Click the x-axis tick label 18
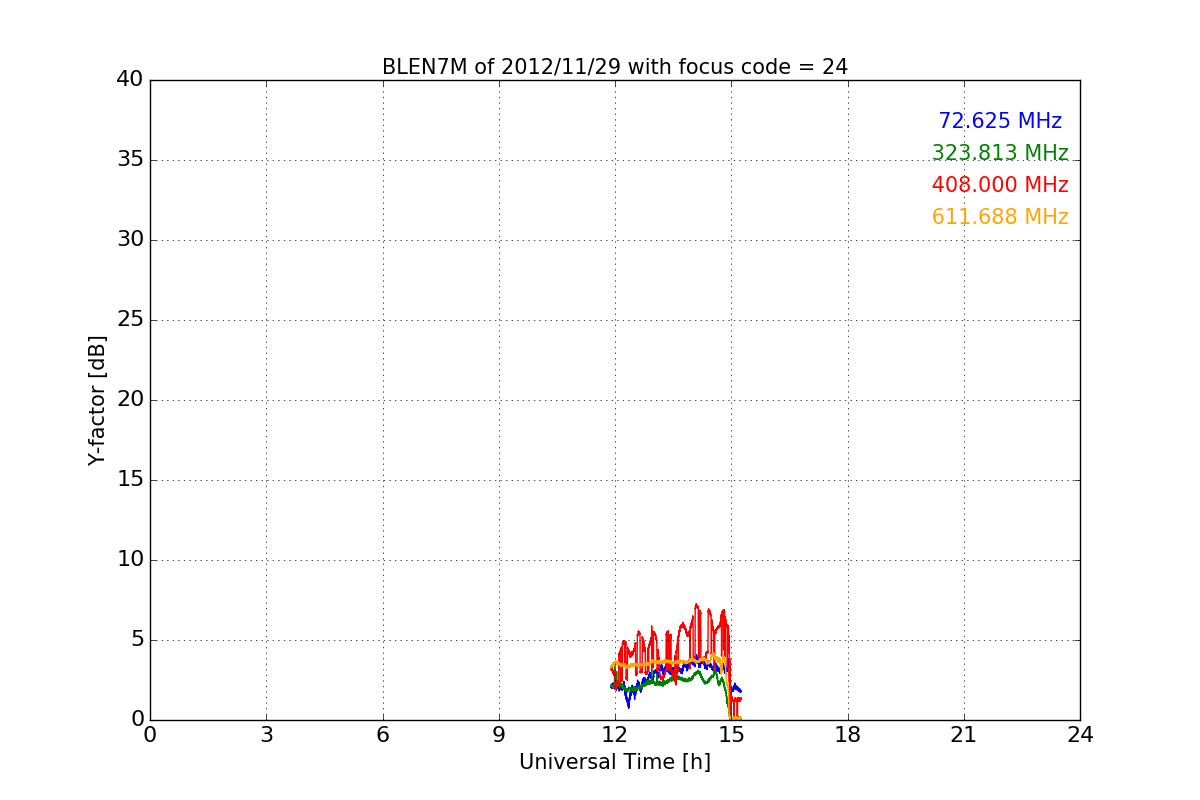 [848, 735]
